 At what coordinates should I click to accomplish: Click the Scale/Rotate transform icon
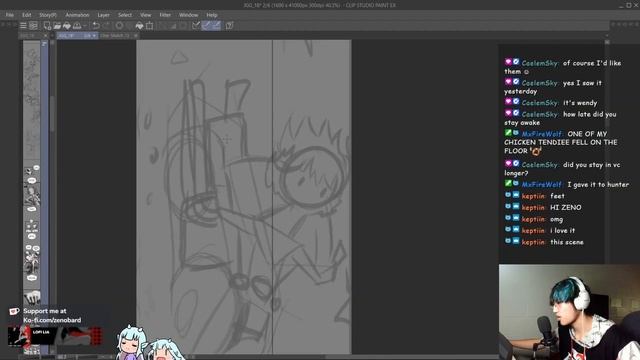[x=150, y=26]
